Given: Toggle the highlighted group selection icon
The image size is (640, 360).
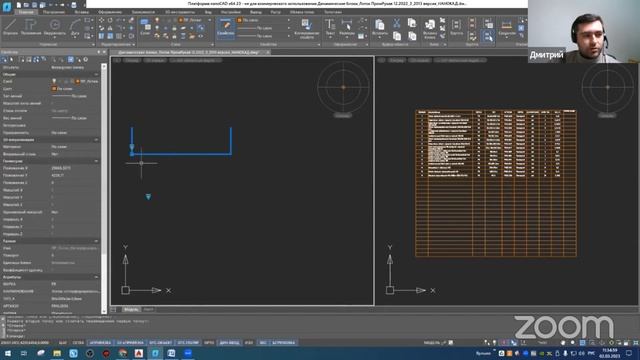Looking at the screenshot, I should [x=488, y=36].
